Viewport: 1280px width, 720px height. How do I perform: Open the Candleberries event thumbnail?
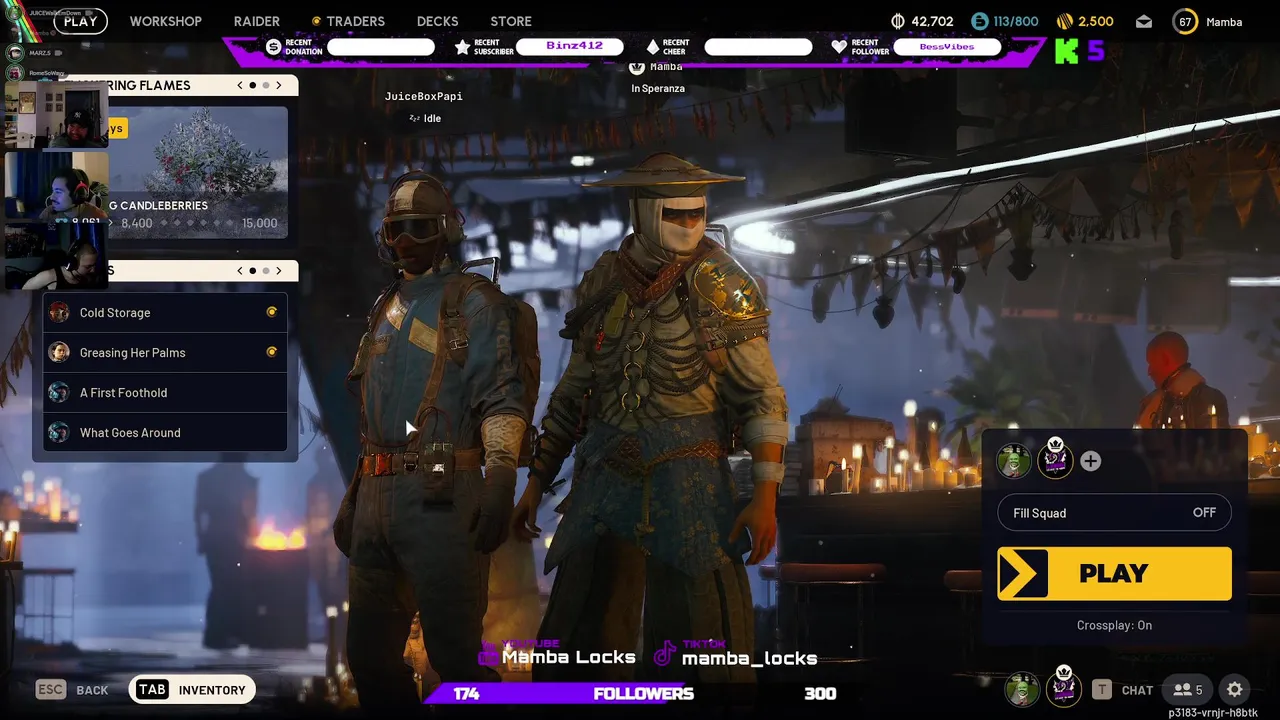point(197,172)
